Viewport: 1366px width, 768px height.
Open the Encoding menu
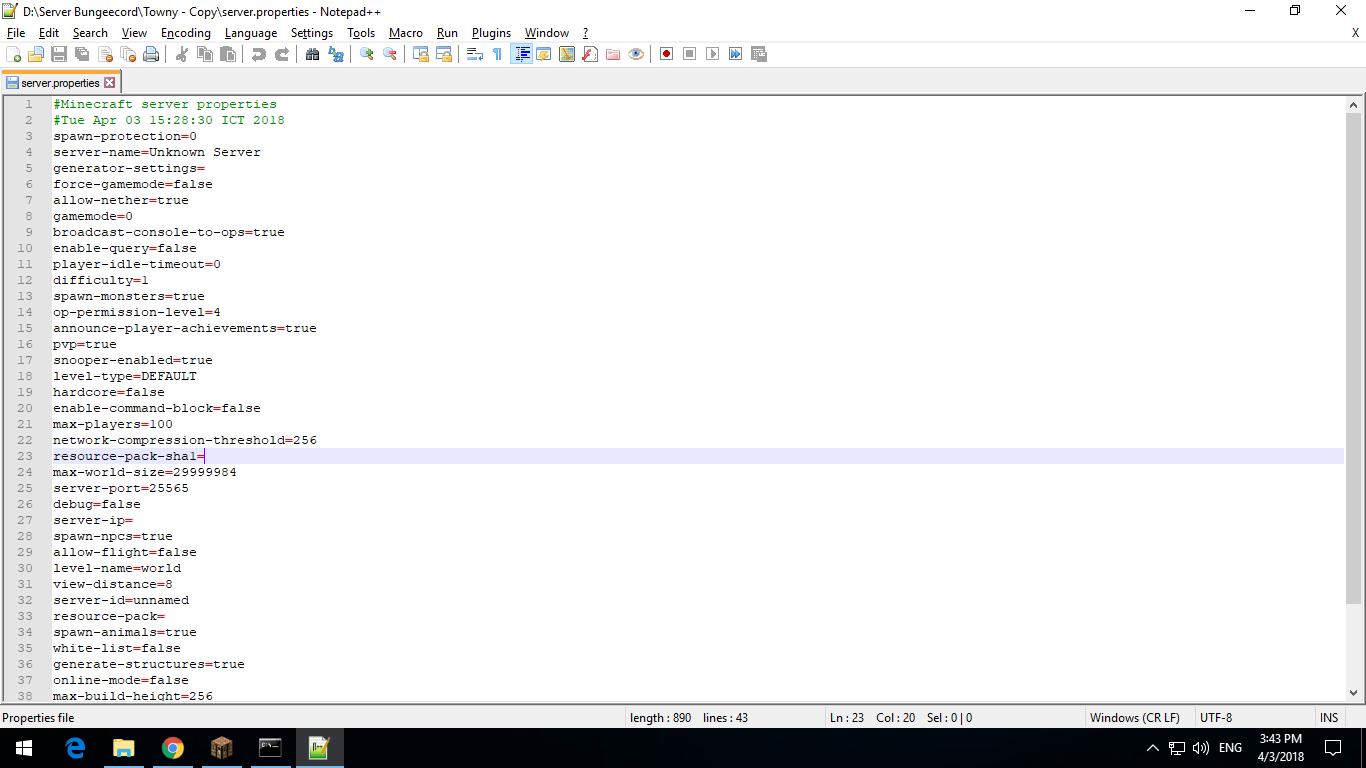coord(186,33)
